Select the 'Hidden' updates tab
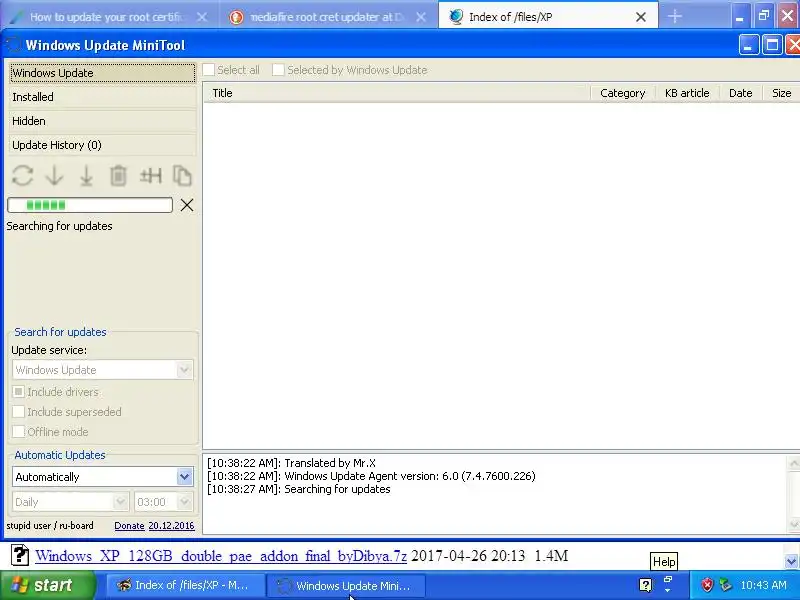Image resolution: width=800 pixels, height=600 pixels. point(103,121)
